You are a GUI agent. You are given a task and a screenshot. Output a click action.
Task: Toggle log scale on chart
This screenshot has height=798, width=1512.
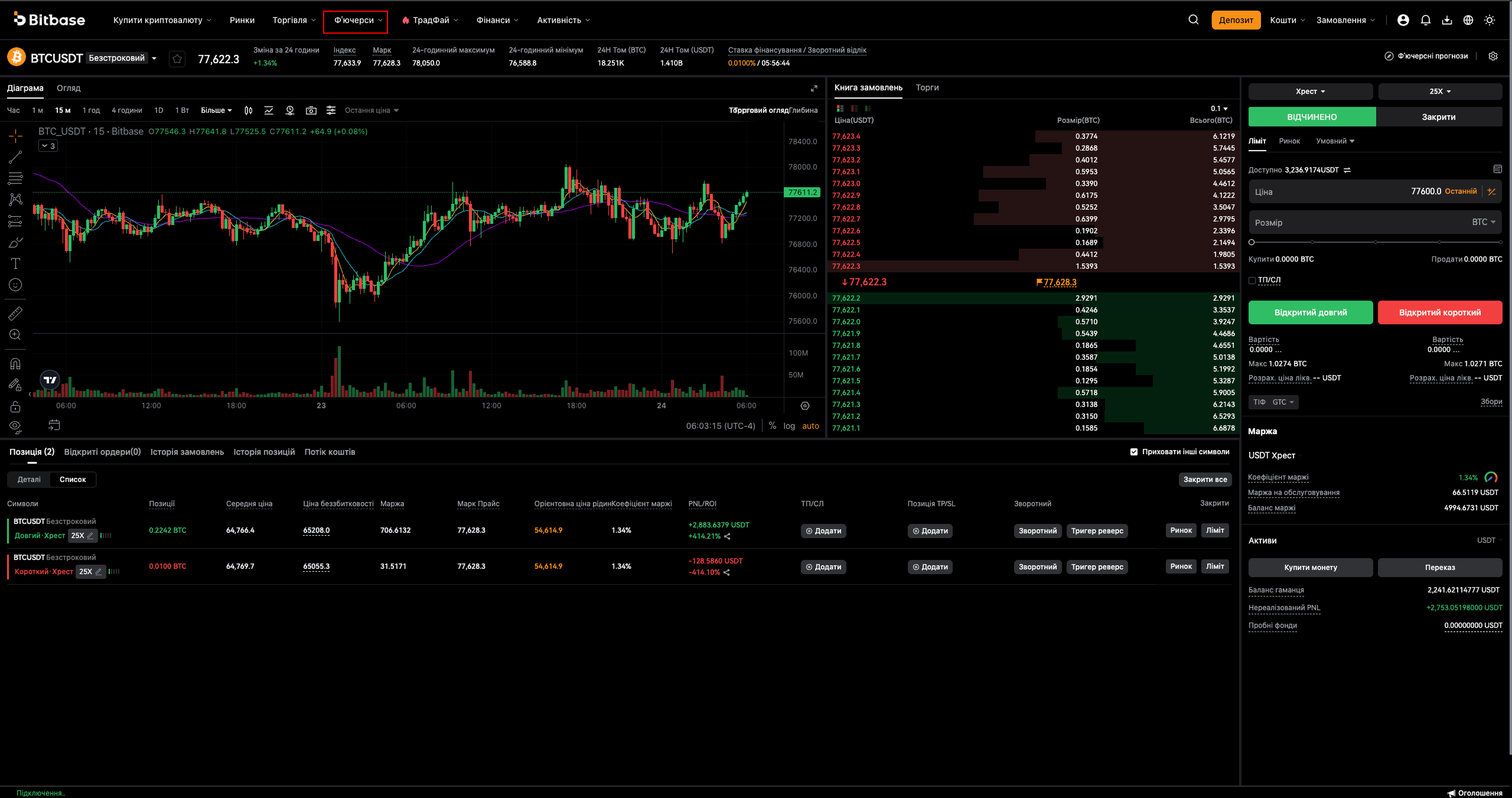(789, 426)
